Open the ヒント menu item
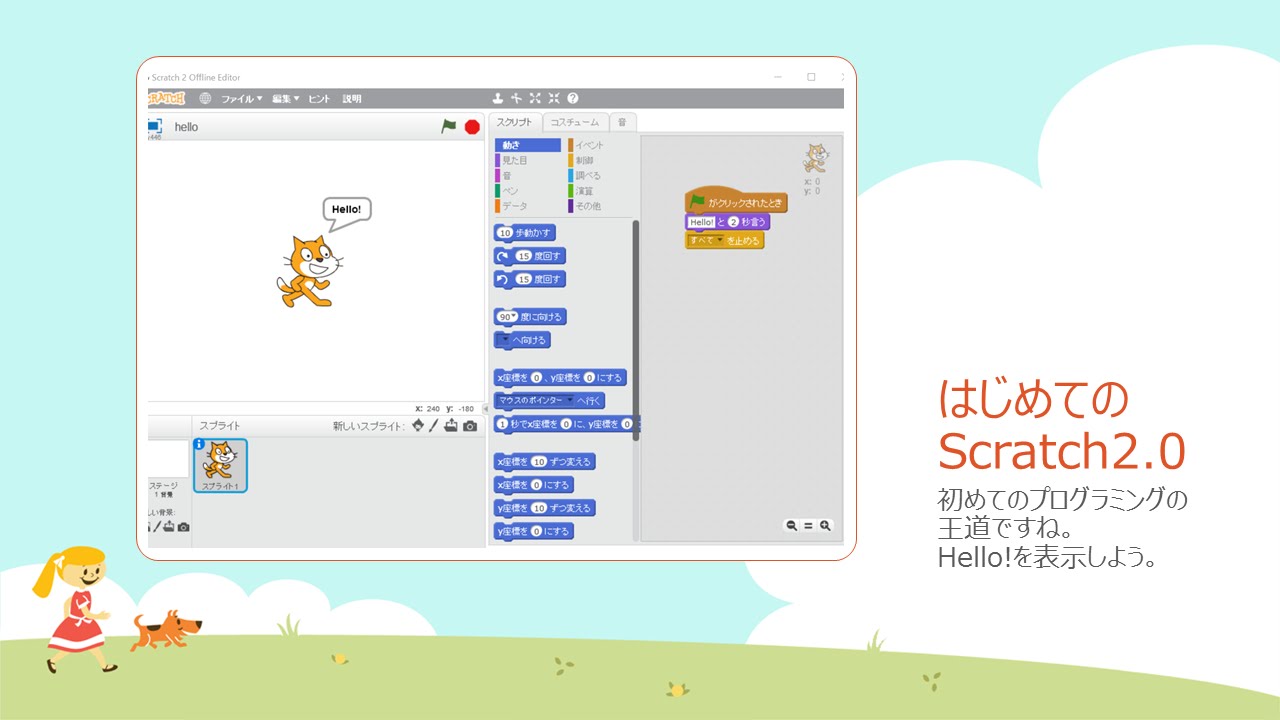The image size is (1280, 720). click(x=319, y=99)
